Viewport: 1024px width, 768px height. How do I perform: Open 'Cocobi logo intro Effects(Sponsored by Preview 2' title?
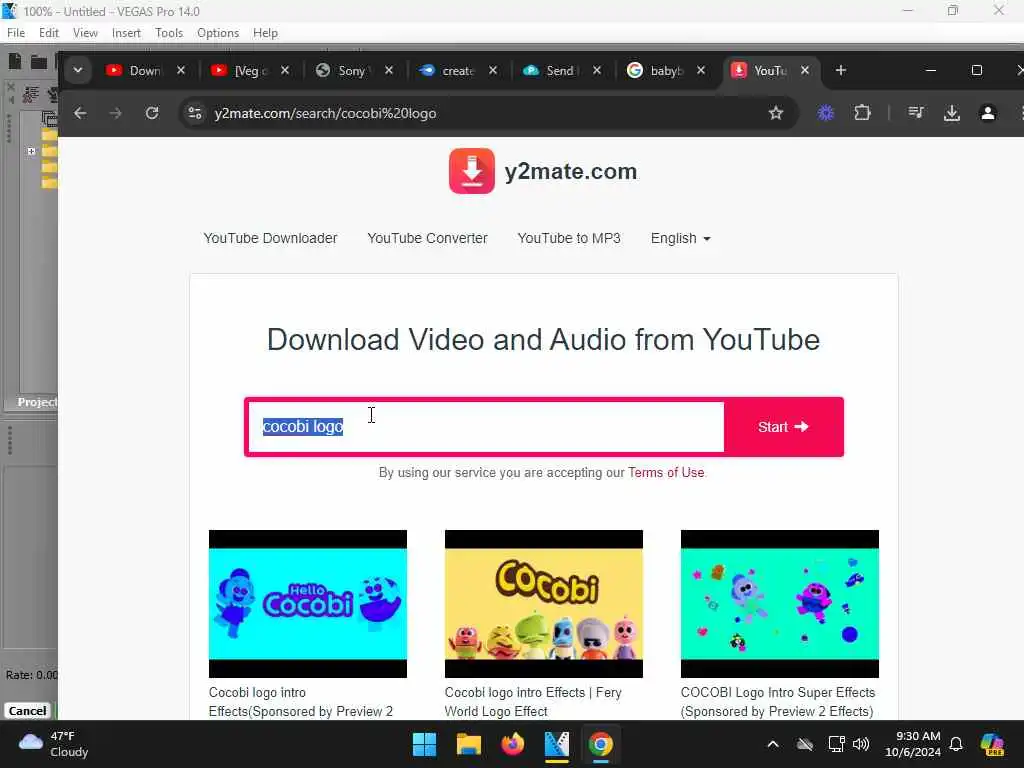click(x=301, y=702)
